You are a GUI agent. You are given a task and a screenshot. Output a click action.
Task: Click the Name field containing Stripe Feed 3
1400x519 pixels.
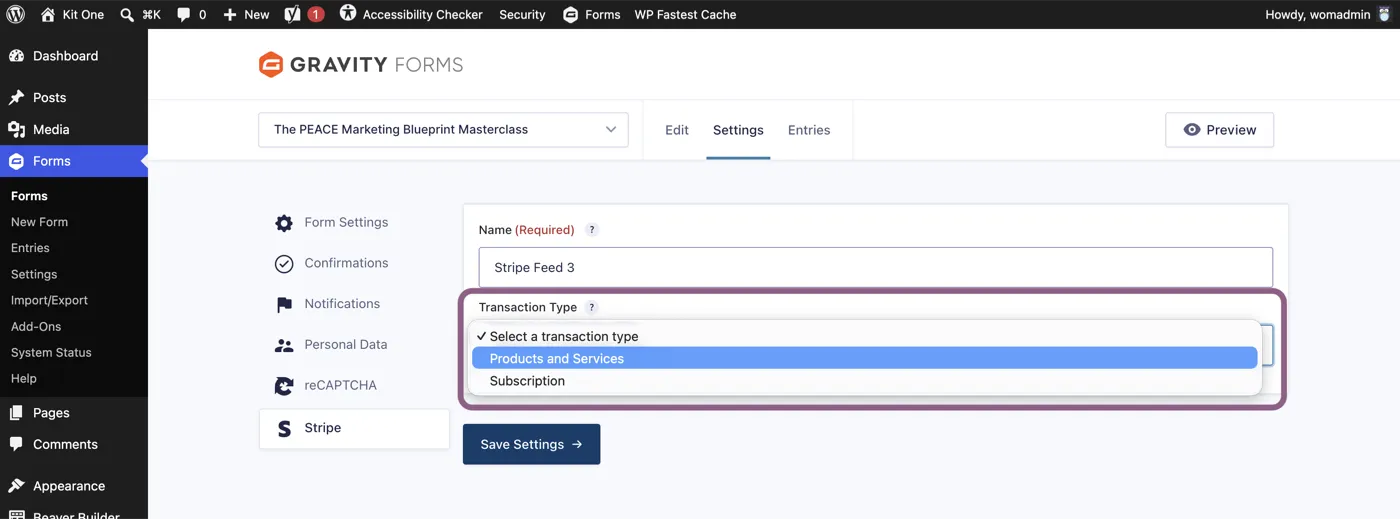click(x=876, y=267)
